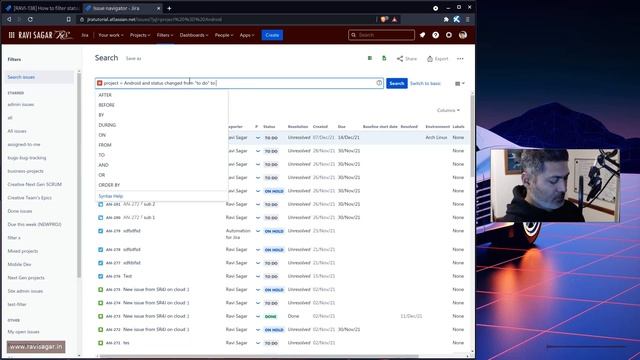Open the Jira help question mark icon
The image size is (640, 360).
[436, 35]
